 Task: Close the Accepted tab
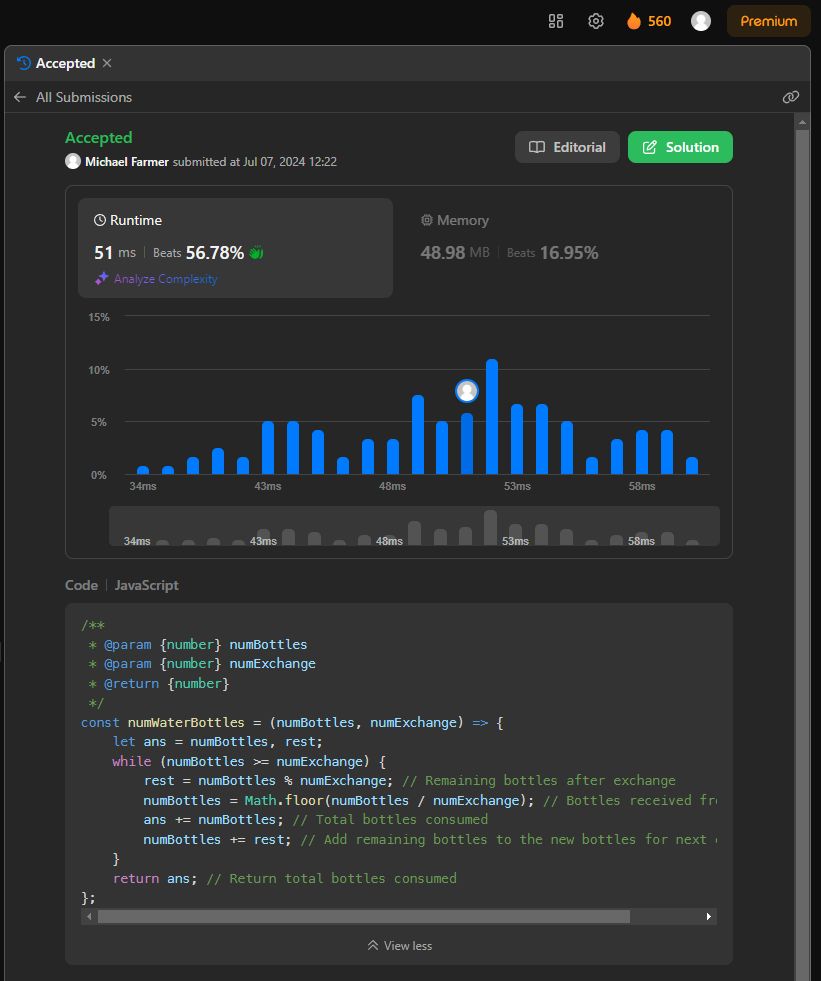coord(107,63)
